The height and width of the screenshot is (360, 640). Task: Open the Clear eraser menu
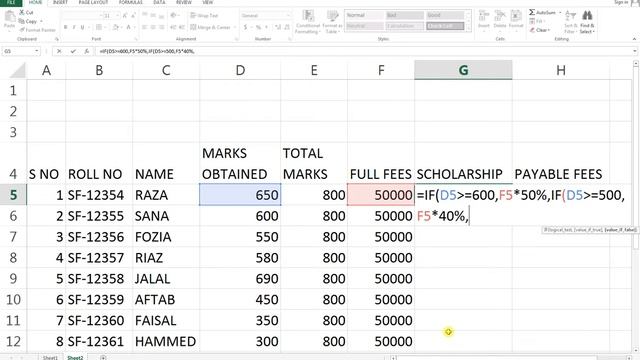click(x=540, y=30)
